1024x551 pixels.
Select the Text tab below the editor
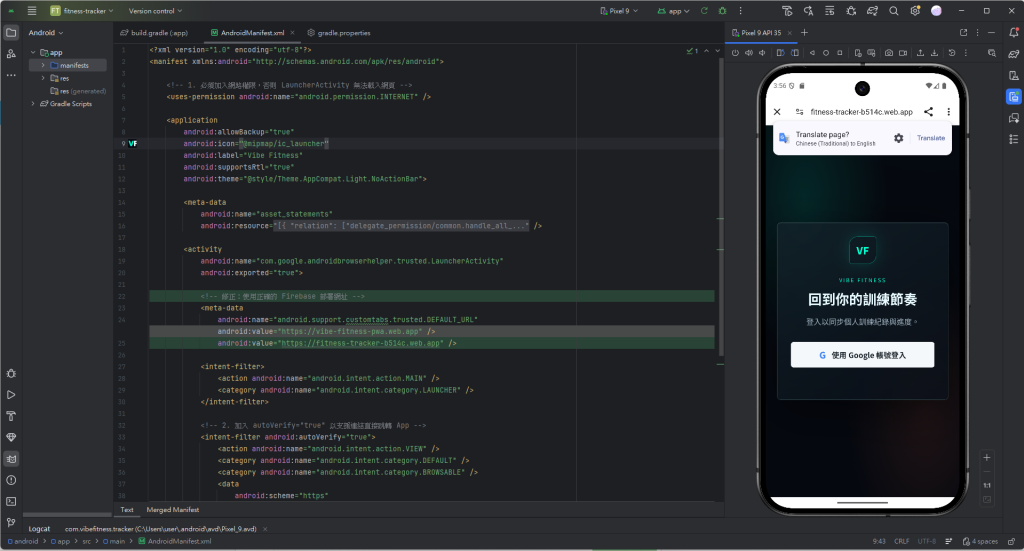coord(127,510)
